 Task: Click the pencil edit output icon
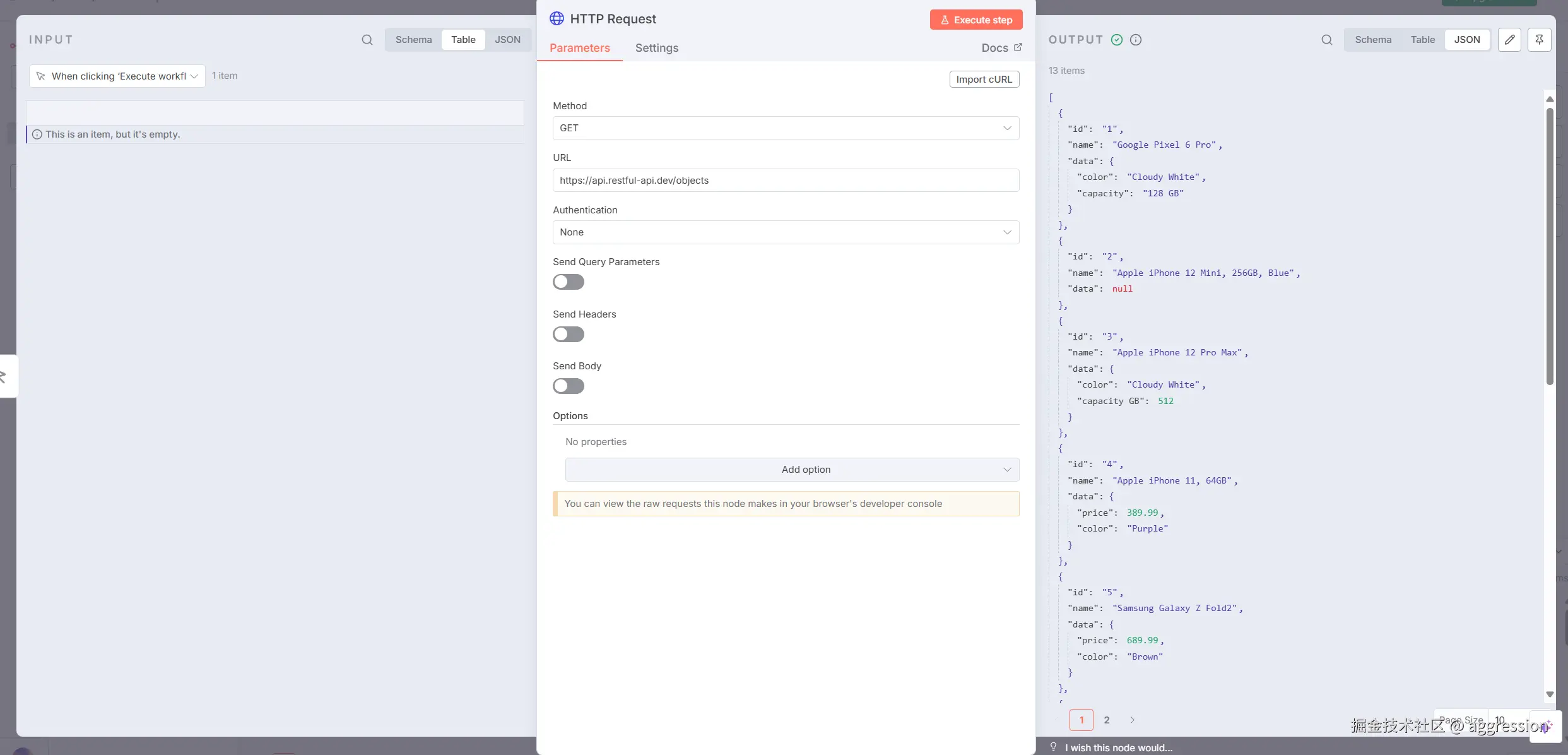1509,40
